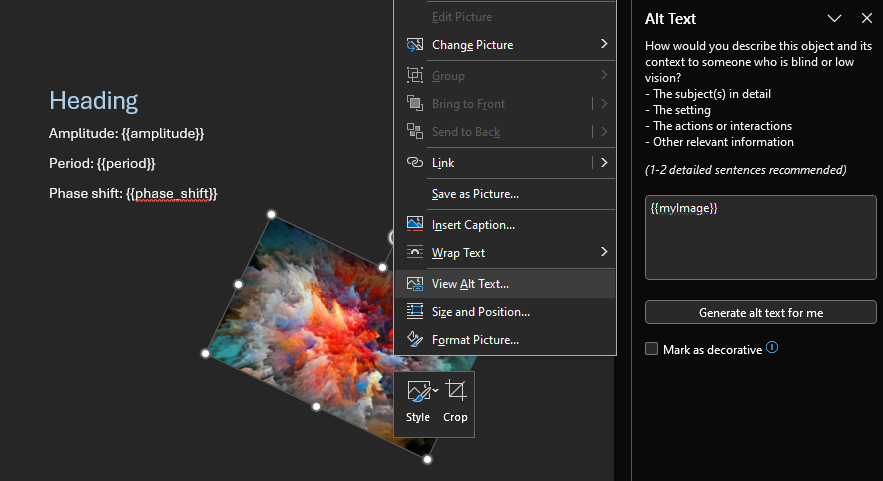The height and width of the screenshot is (481, 883).
Task: Enable Mark as decorative checkbox
Action: [652, 349]
